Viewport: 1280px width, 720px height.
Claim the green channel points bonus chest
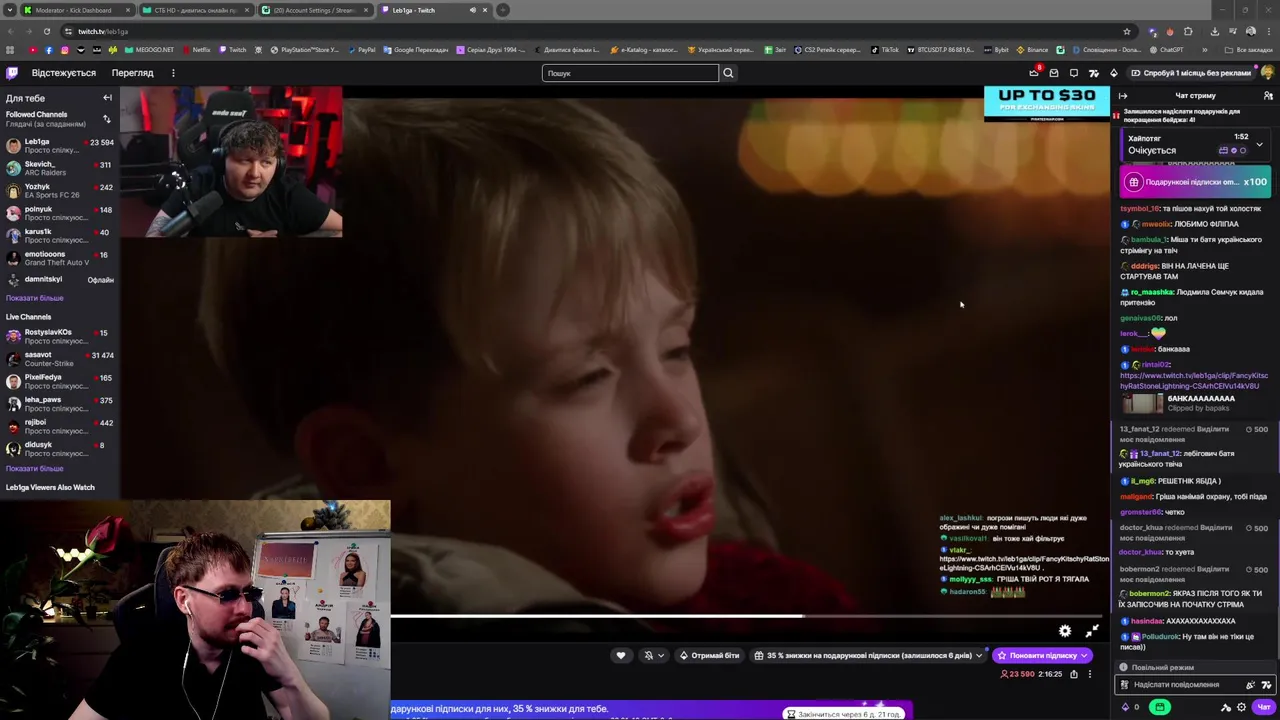click(1160, 707)
